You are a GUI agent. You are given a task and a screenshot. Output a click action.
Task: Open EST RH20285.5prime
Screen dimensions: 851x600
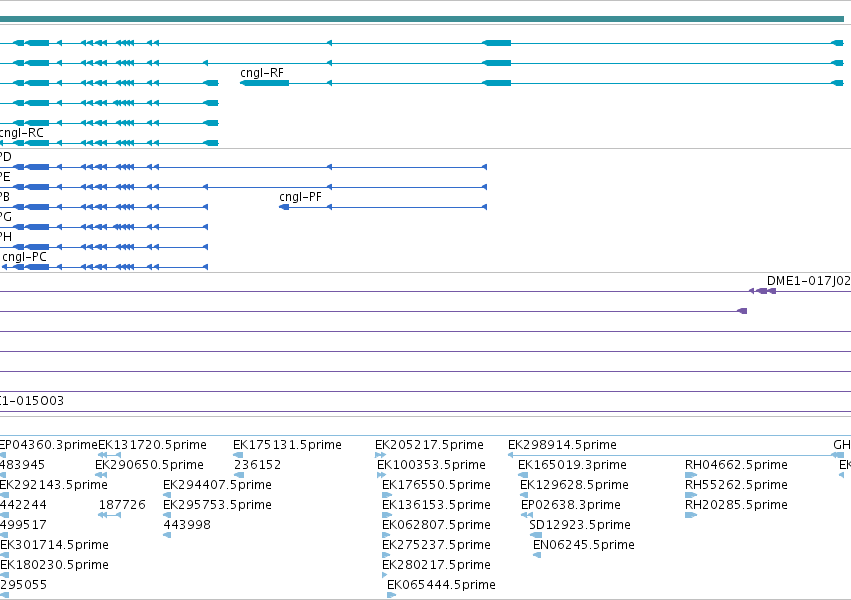736,505
